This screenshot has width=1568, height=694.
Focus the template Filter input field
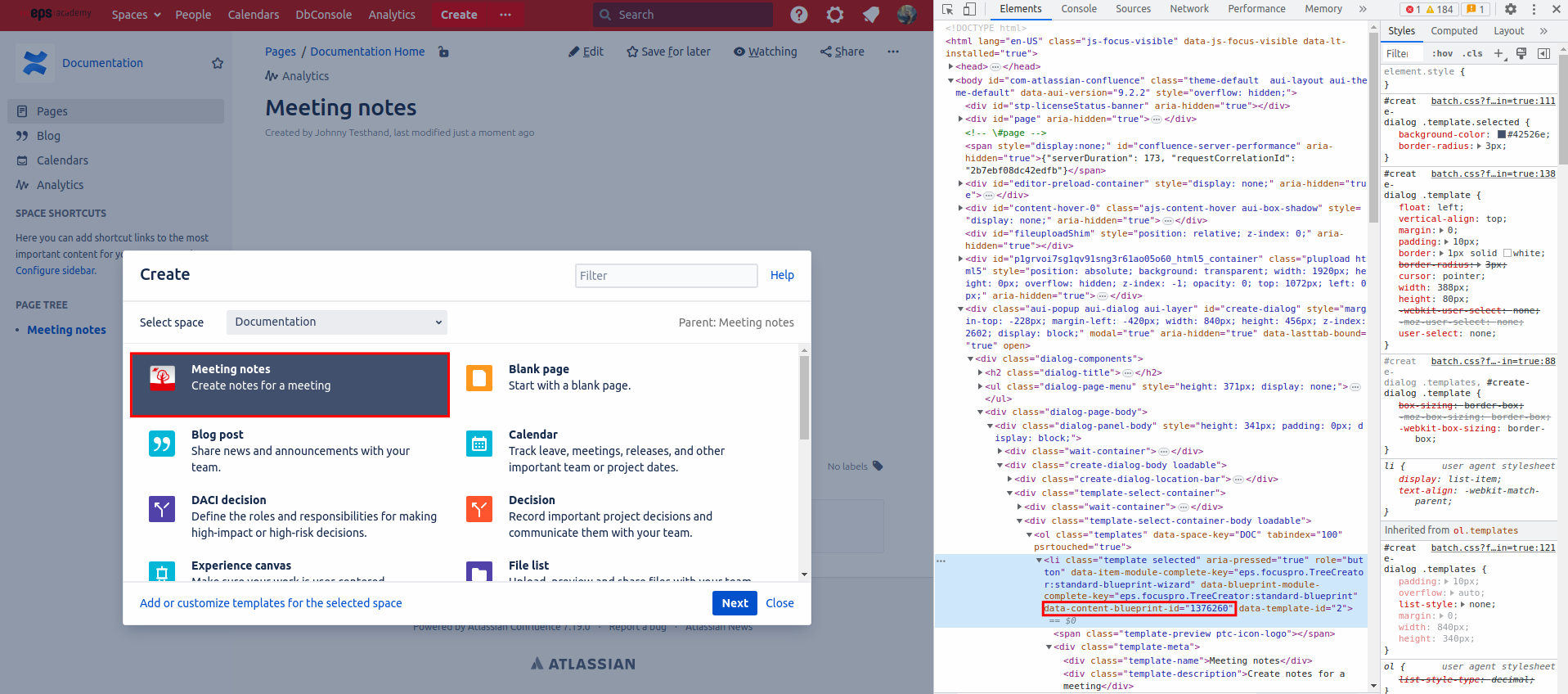[x=666, y=276]
